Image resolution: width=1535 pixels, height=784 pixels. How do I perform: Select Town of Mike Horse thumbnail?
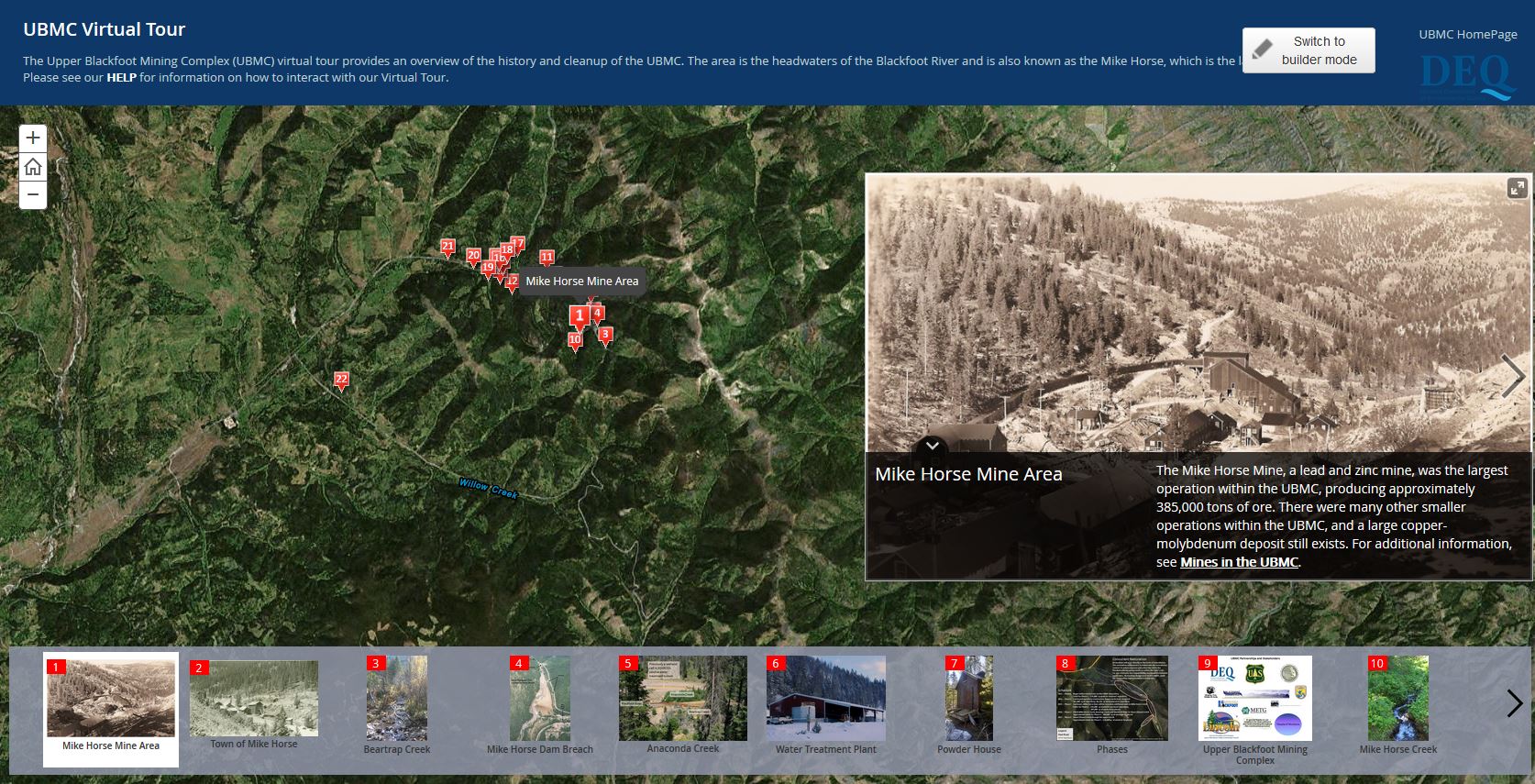pos(254,700)
